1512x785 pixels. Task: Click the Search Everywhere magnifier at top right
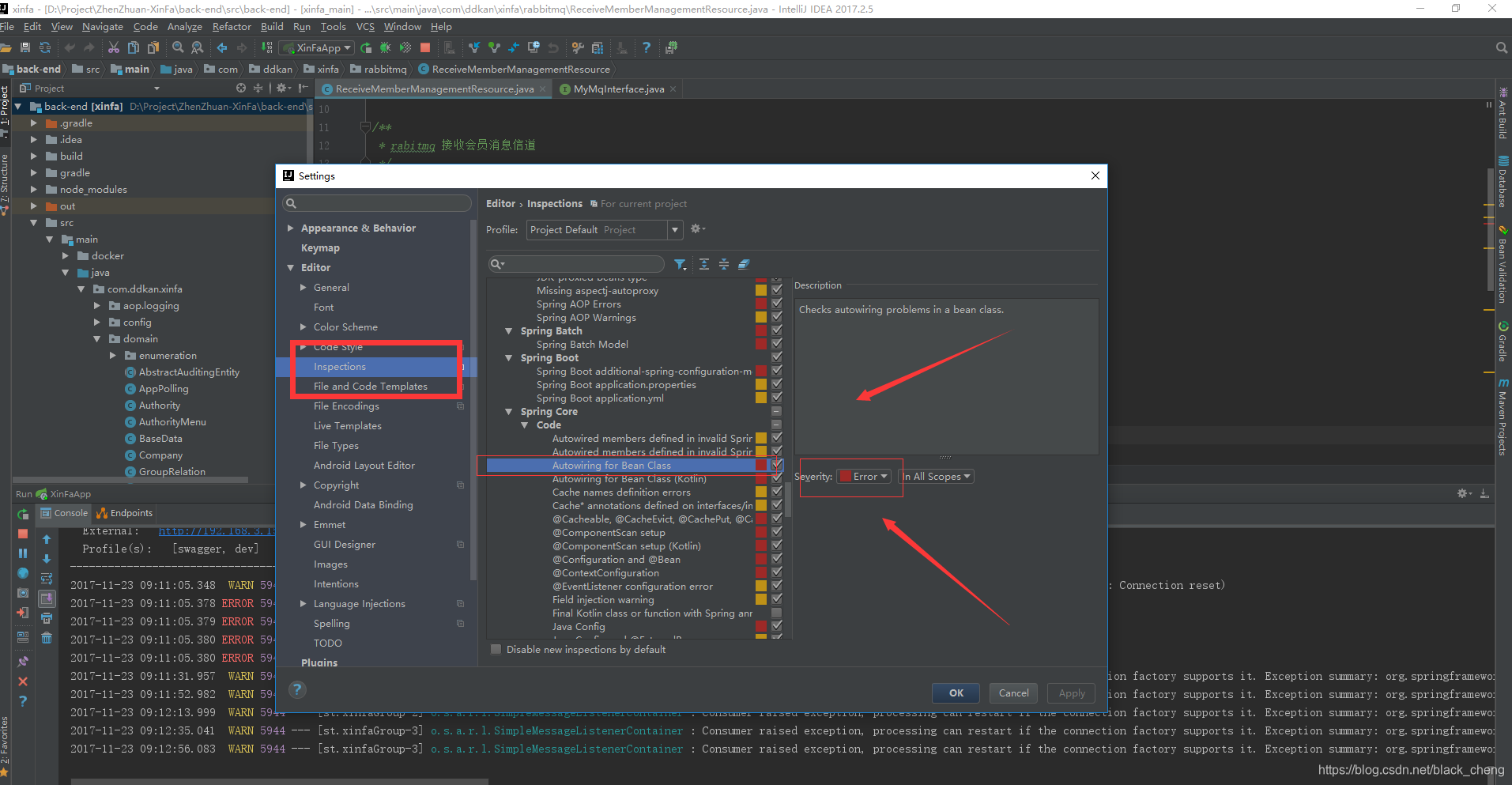1501,47
